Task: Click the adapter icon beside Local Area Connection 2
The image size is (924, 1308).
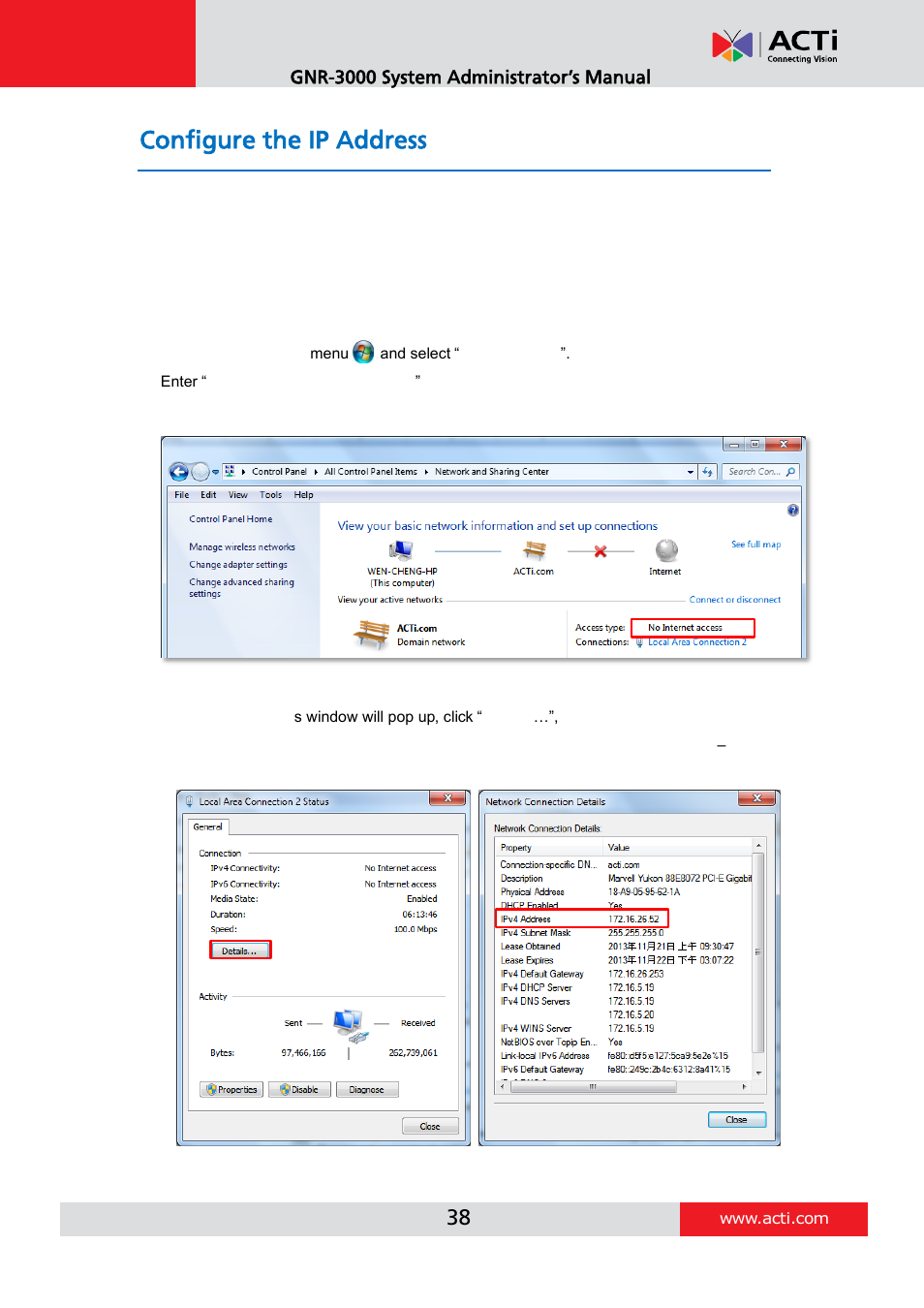Action: point(639,642)
